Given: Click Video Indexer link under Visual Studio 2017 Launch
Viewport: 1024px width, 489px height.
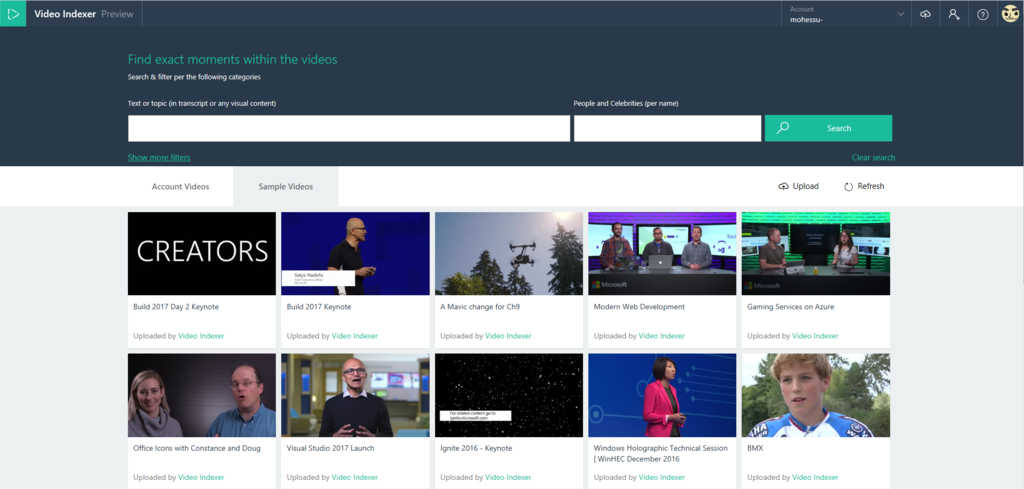Looking at the screenshot, I should (x=355, y=478).
